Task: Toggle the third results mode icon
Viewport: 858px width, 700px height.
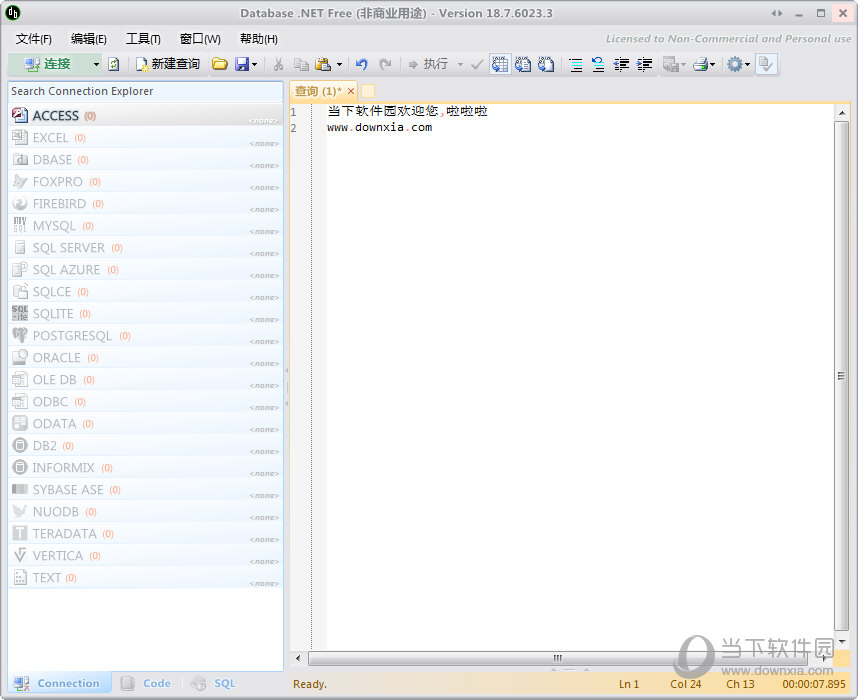Action: coord(546,64)
